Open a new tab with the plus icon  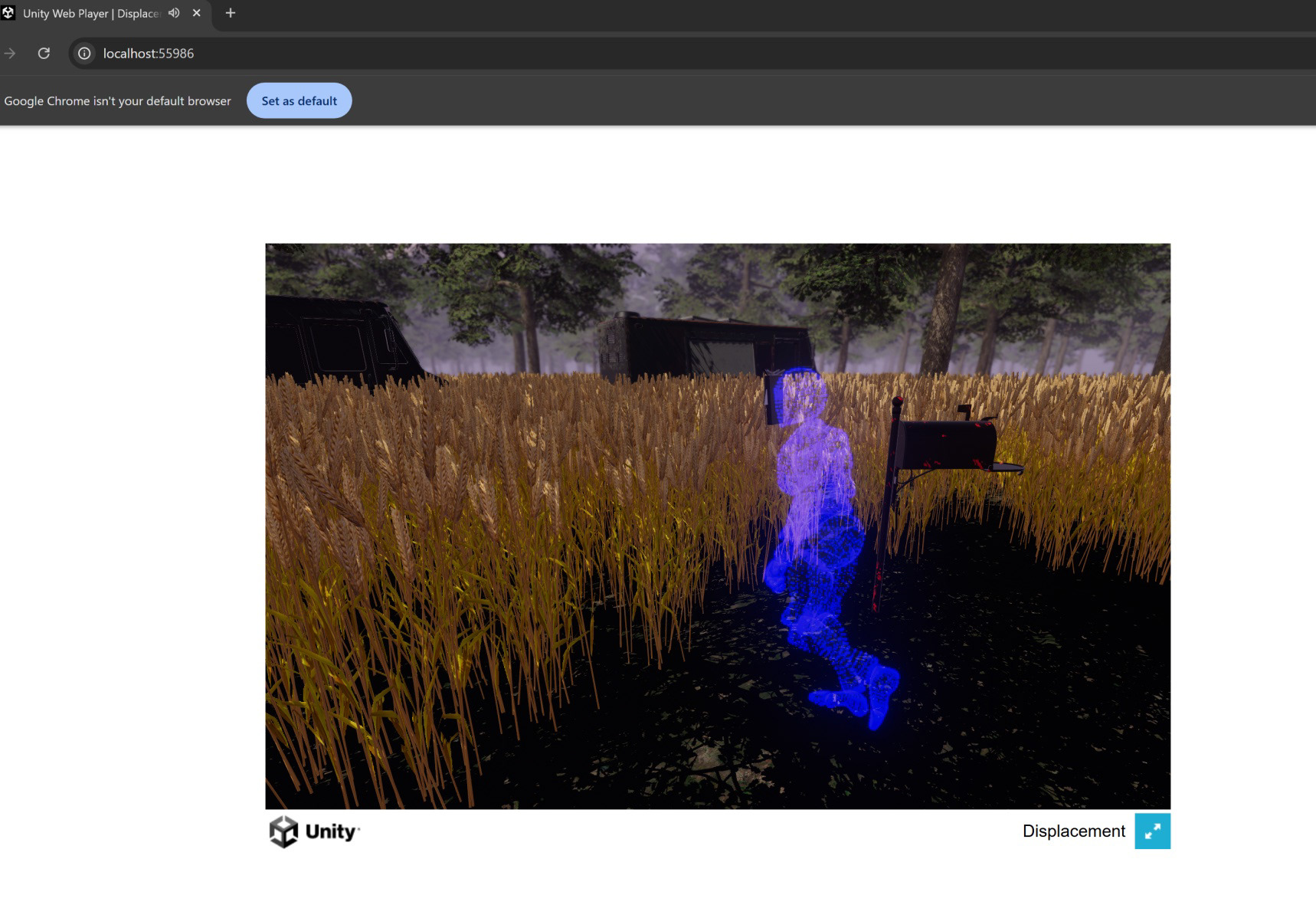point(230,13)
